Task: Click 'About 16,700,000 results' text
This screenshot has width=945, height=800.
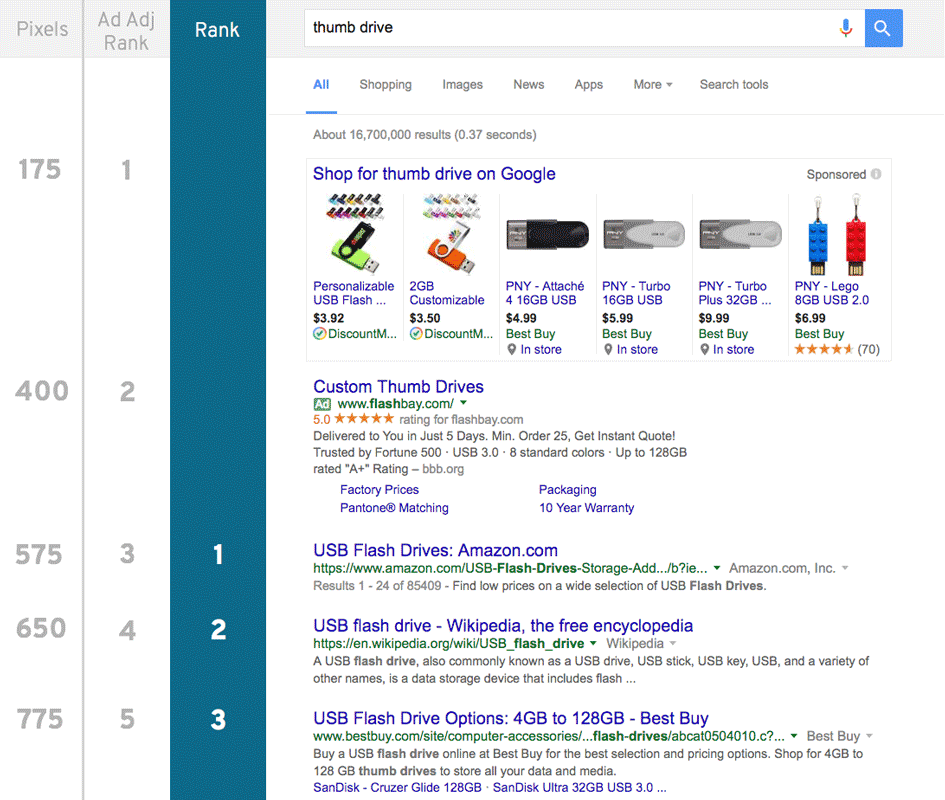Action: (x=381, y=134)
